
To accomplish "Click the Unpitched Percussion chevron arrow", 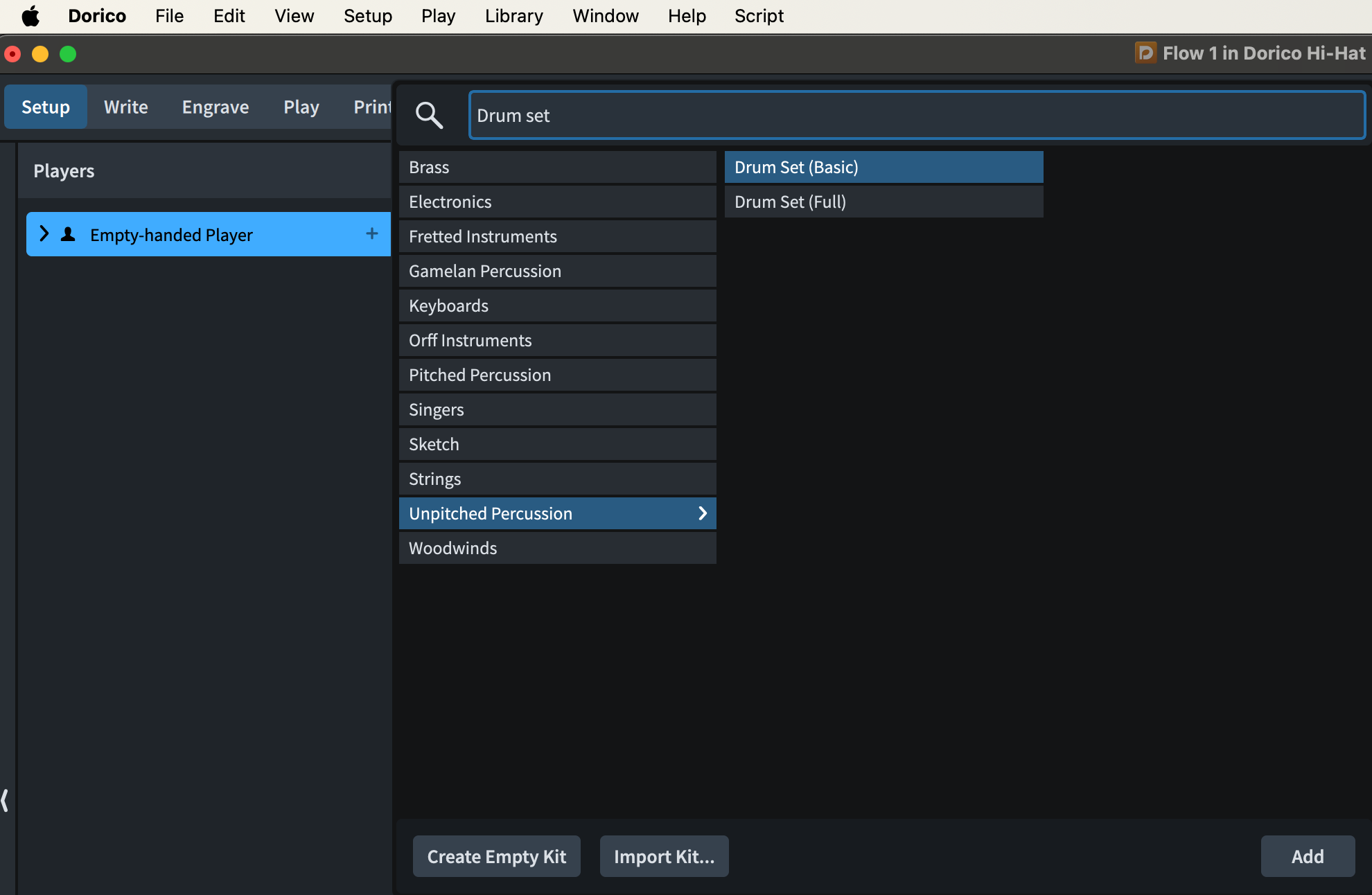I will 703,513.
